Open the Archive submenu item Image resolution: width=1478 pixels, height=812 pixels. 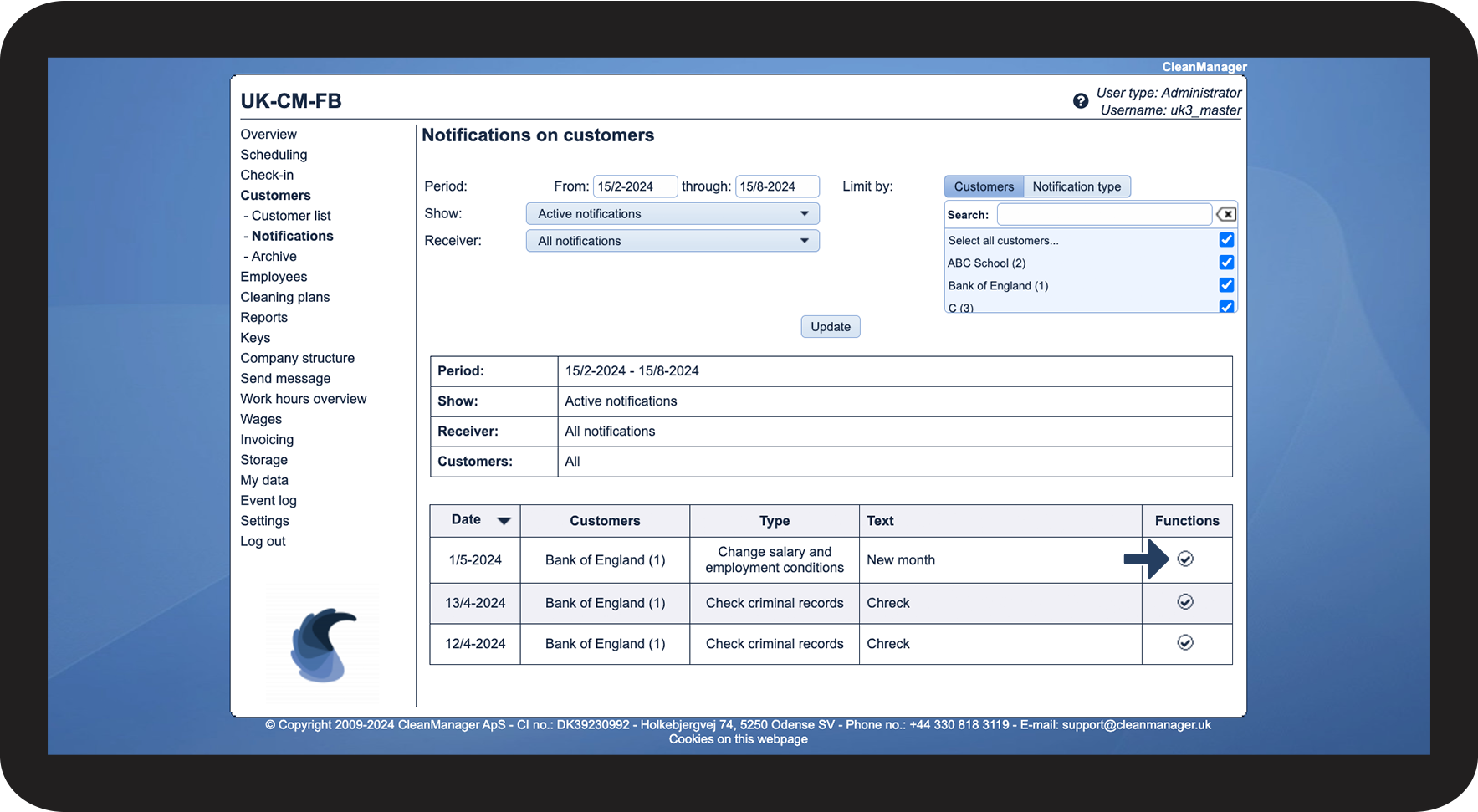[274, 257]
